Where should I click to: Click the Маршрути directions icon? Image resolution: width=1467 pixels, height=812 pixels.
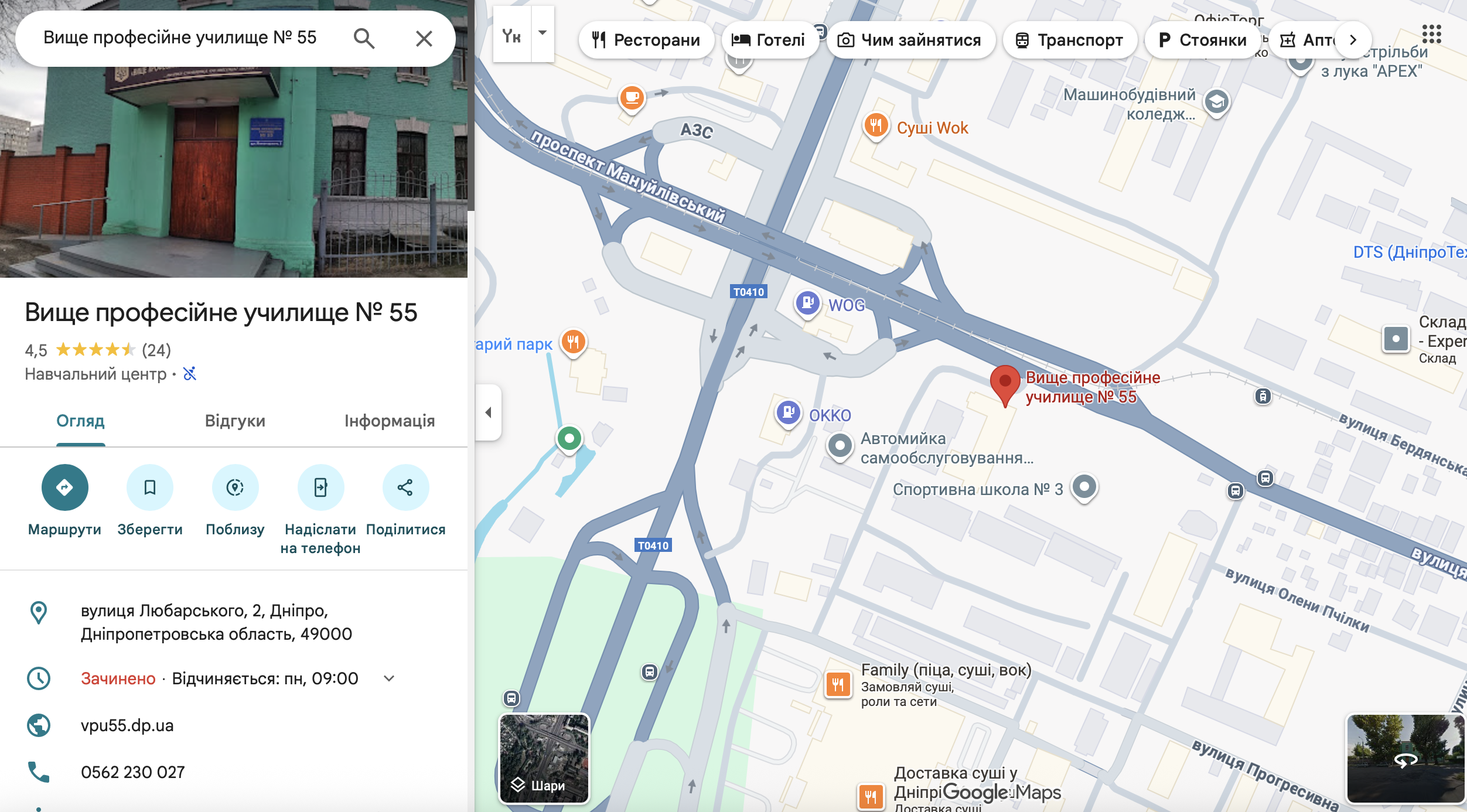pyautogui.click(x=64, y=487)
